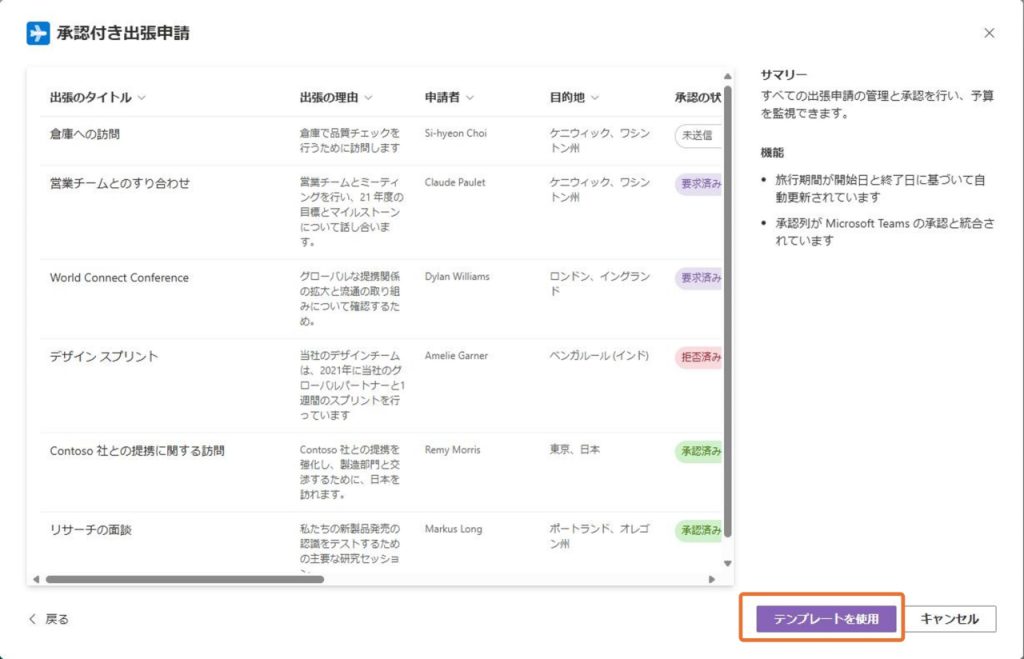Image resolution: width=1024 pixels, height=659 pixels.
Task: Click the reason text for デザイン スプリント
Action: pos(352,385)
